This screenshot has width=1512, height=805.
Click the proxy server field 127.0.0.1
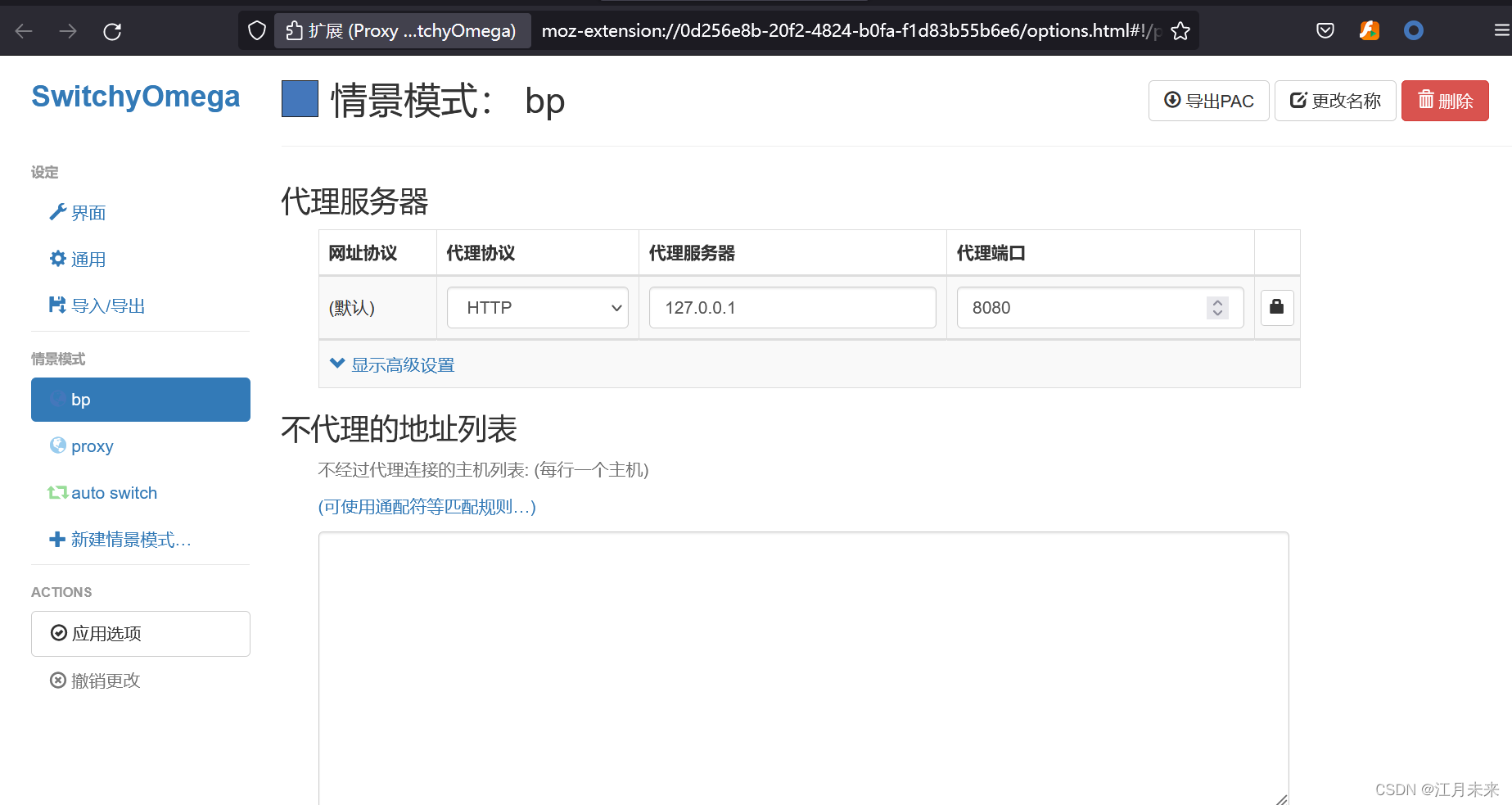pyautogui.click(x=792, y=308)
